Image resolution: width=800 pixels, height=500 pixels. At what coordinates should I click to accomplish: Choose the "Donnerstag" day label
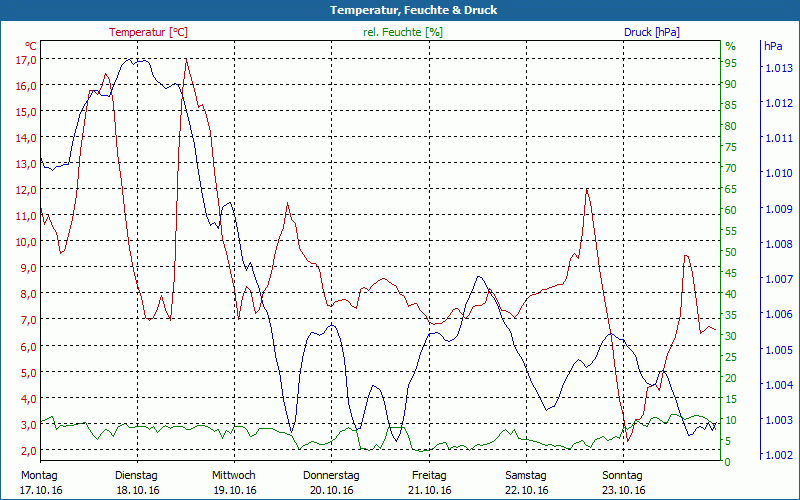click(331, 475)
